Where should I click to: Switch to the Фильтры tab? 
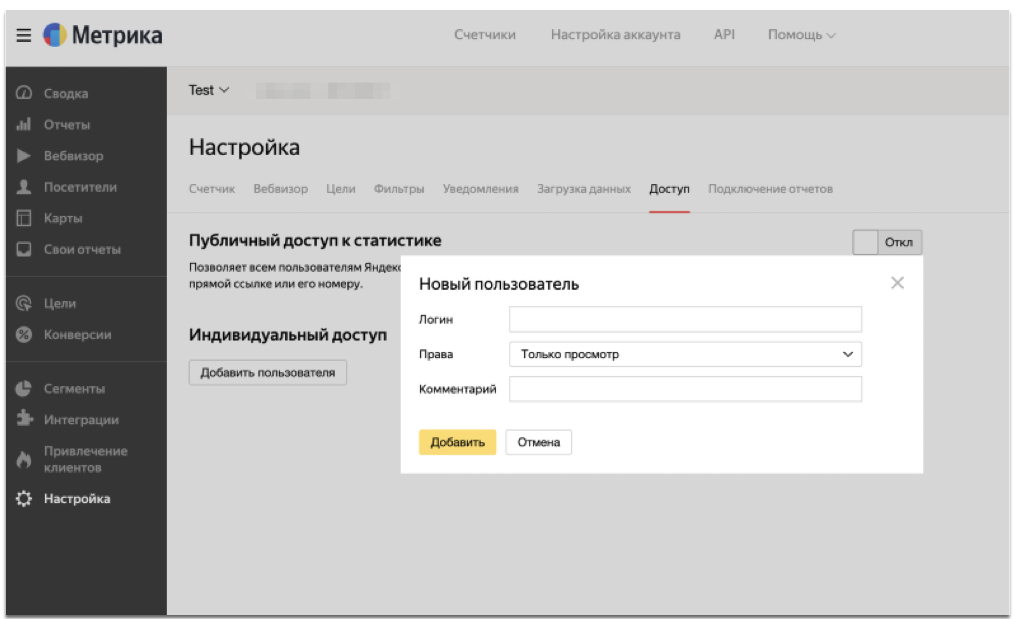(399, 189)
